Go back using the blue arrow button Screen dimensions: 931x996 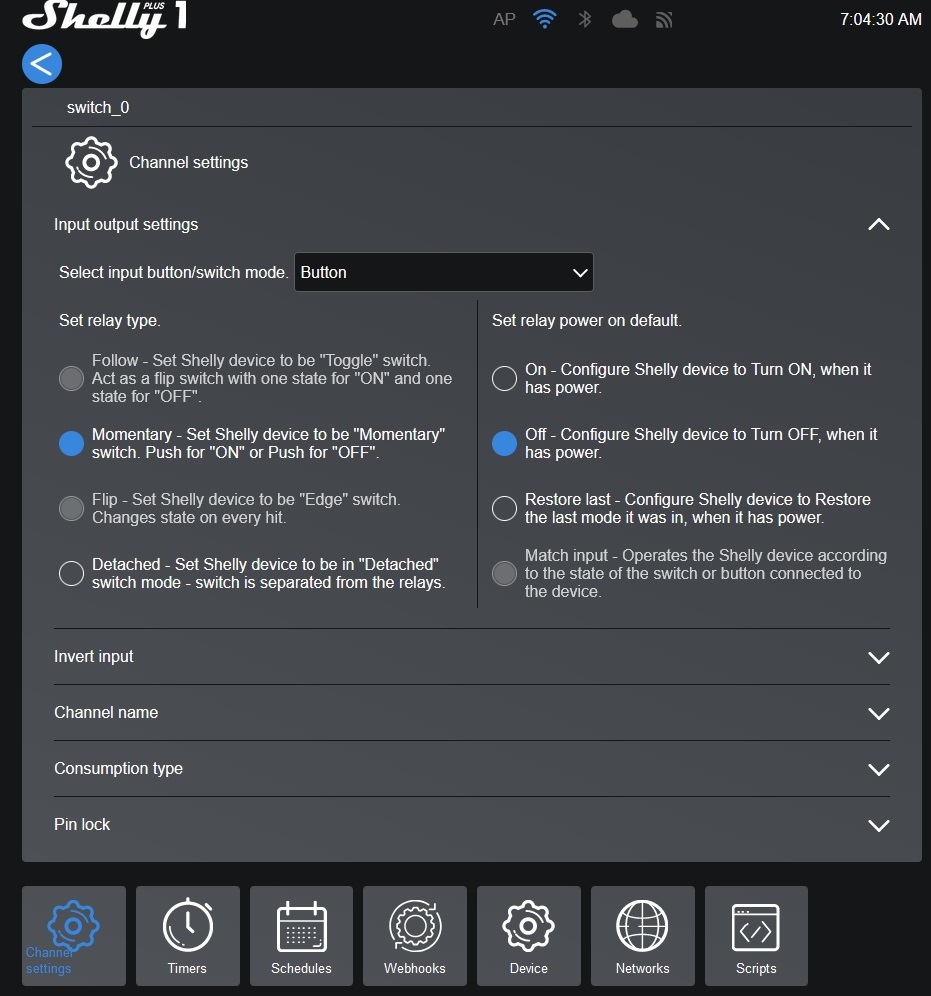click(42, 64)
